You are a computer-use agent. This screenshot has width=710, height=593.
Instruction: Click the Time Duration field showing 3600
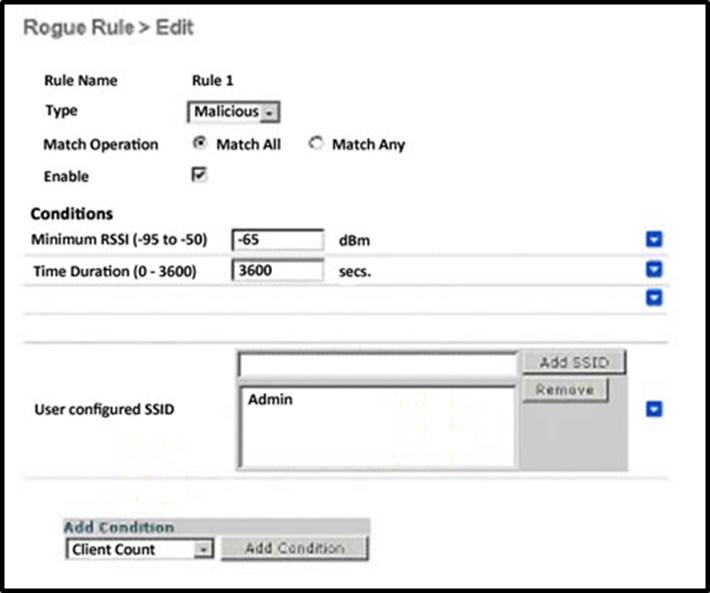pos(277,270)
